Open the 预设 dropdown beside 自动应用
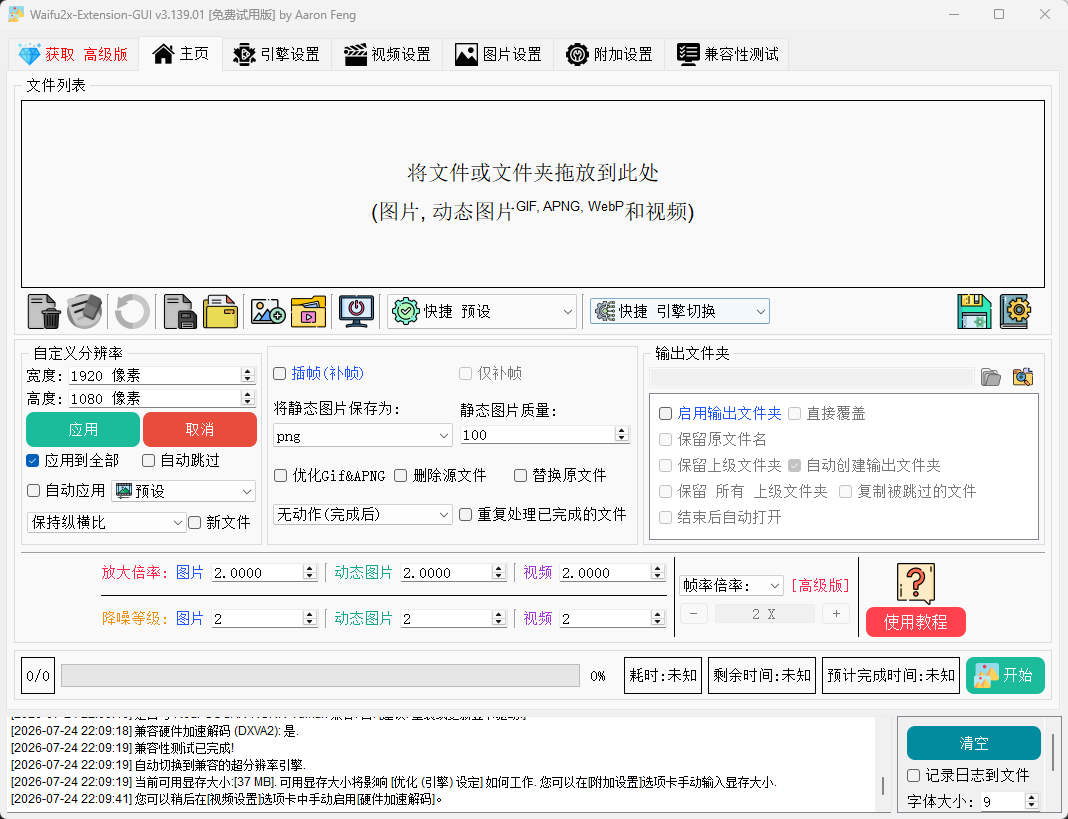This screenshot has height=819, width=1068. tap(184, 491)
